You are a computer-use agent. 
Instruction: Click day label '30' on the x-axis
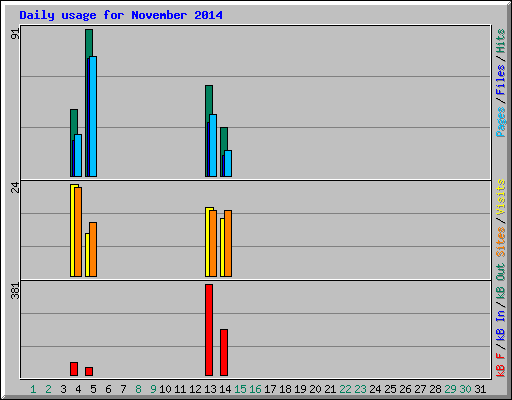[465, 389]
